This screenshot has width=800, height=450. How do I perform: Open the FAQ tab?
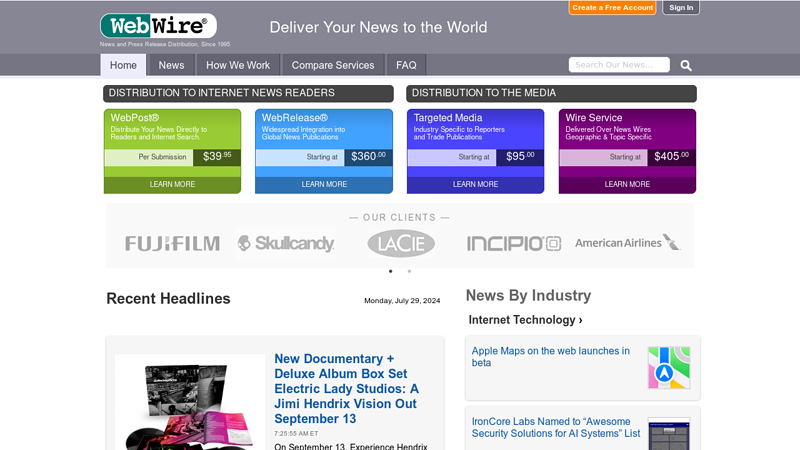406,65
